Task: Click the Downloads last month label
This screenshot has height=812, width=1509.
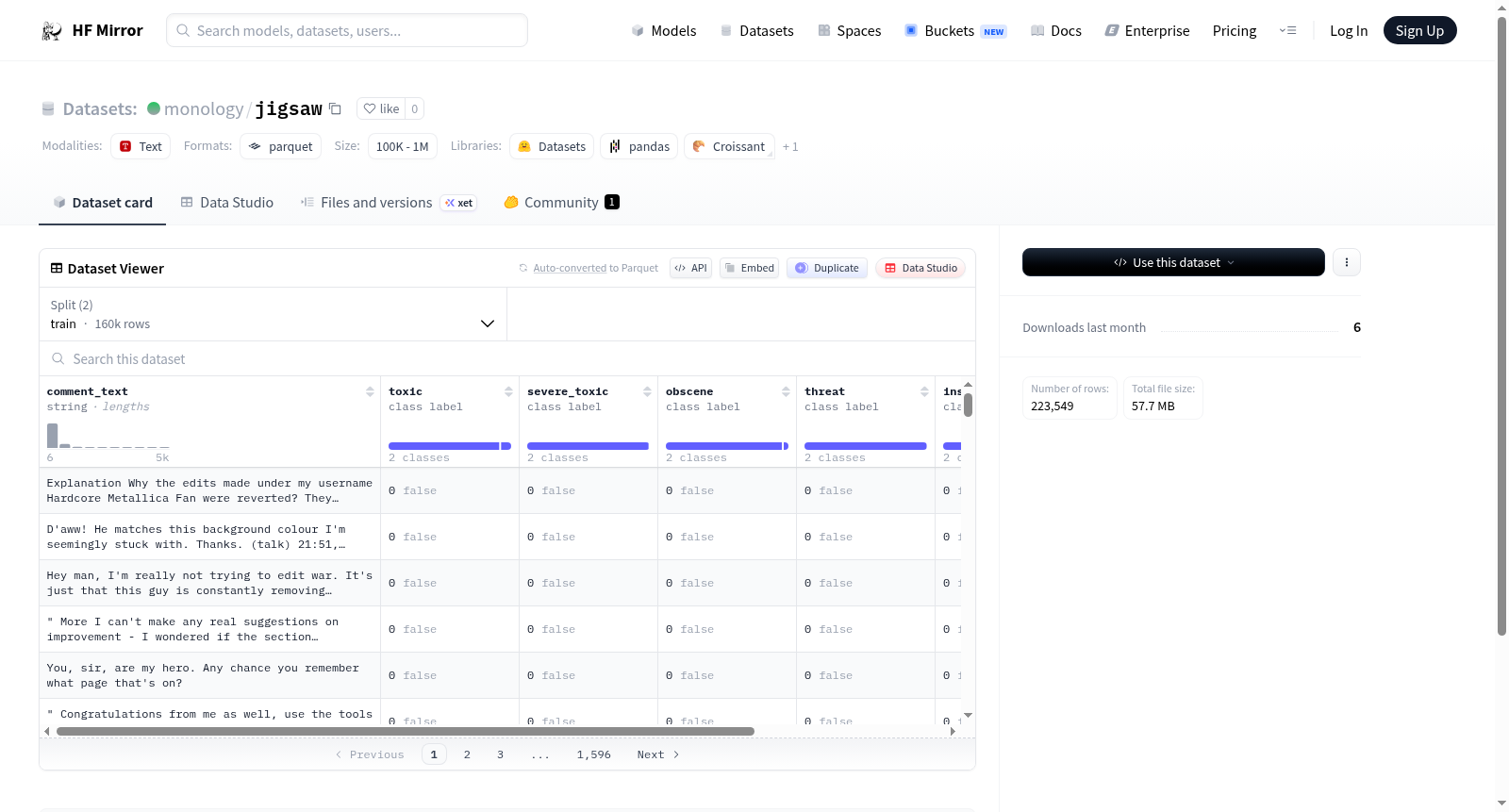Action: [x=1085, y=327]
